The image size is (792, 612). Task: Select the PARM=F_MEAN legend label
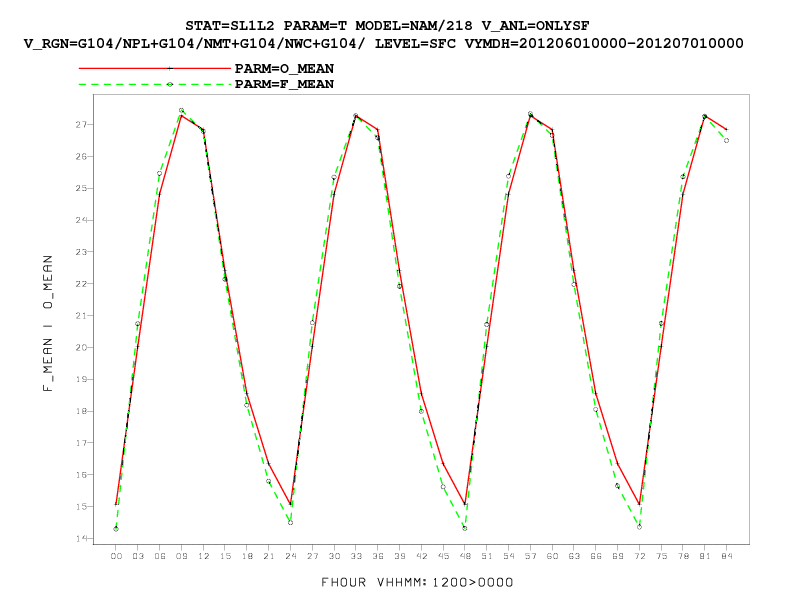284,84
